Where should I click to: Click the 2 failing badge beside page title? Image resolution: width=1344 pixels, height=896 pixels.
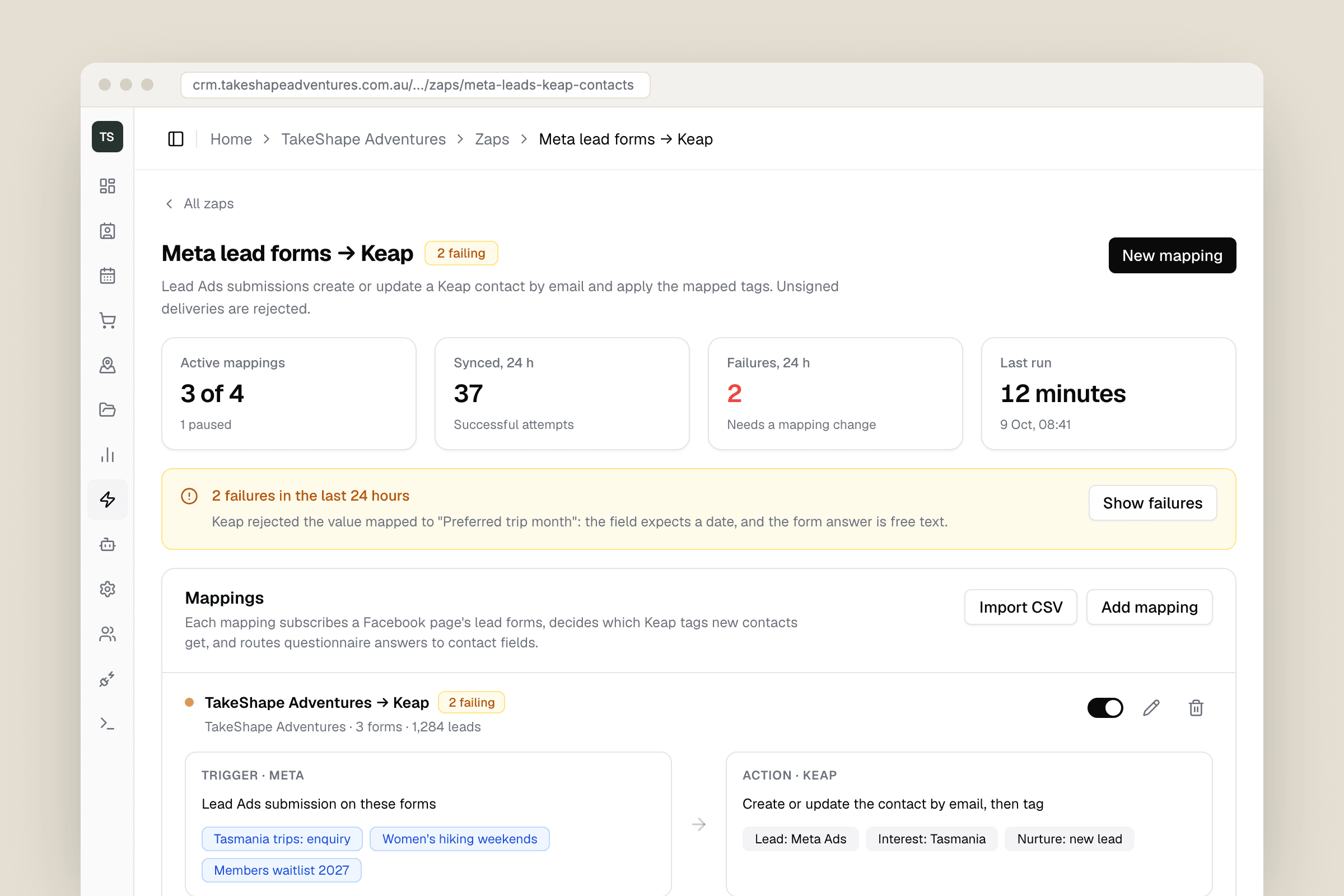point(461,253)
